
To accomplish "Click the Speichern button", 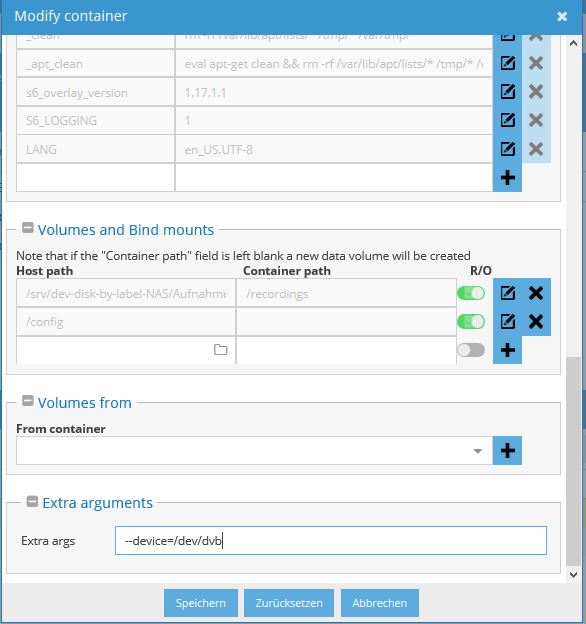I will (x=201, y=603).
